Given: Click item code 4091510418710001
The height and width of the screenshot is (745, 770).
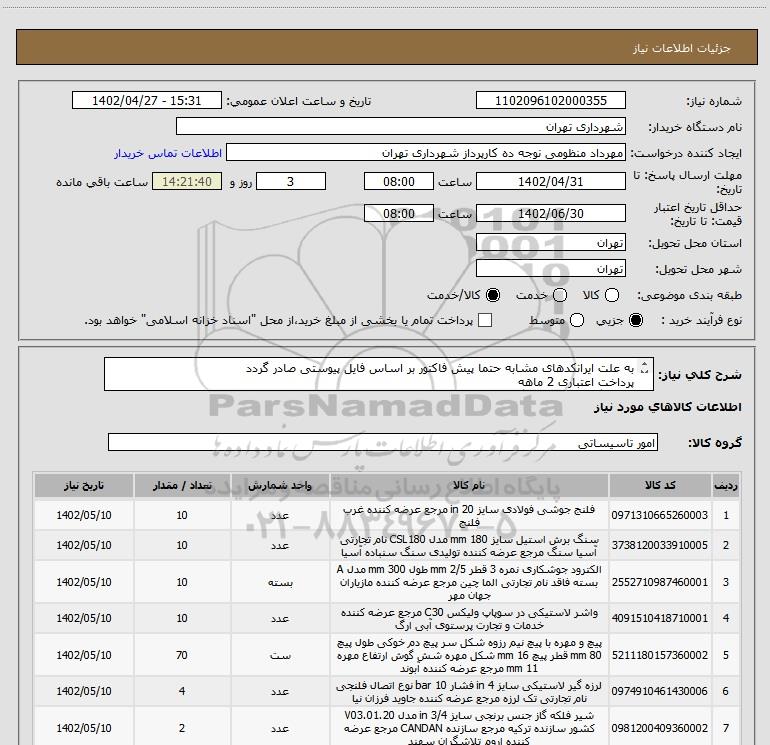Looking at the screenshot, I should tap(660, 618).
